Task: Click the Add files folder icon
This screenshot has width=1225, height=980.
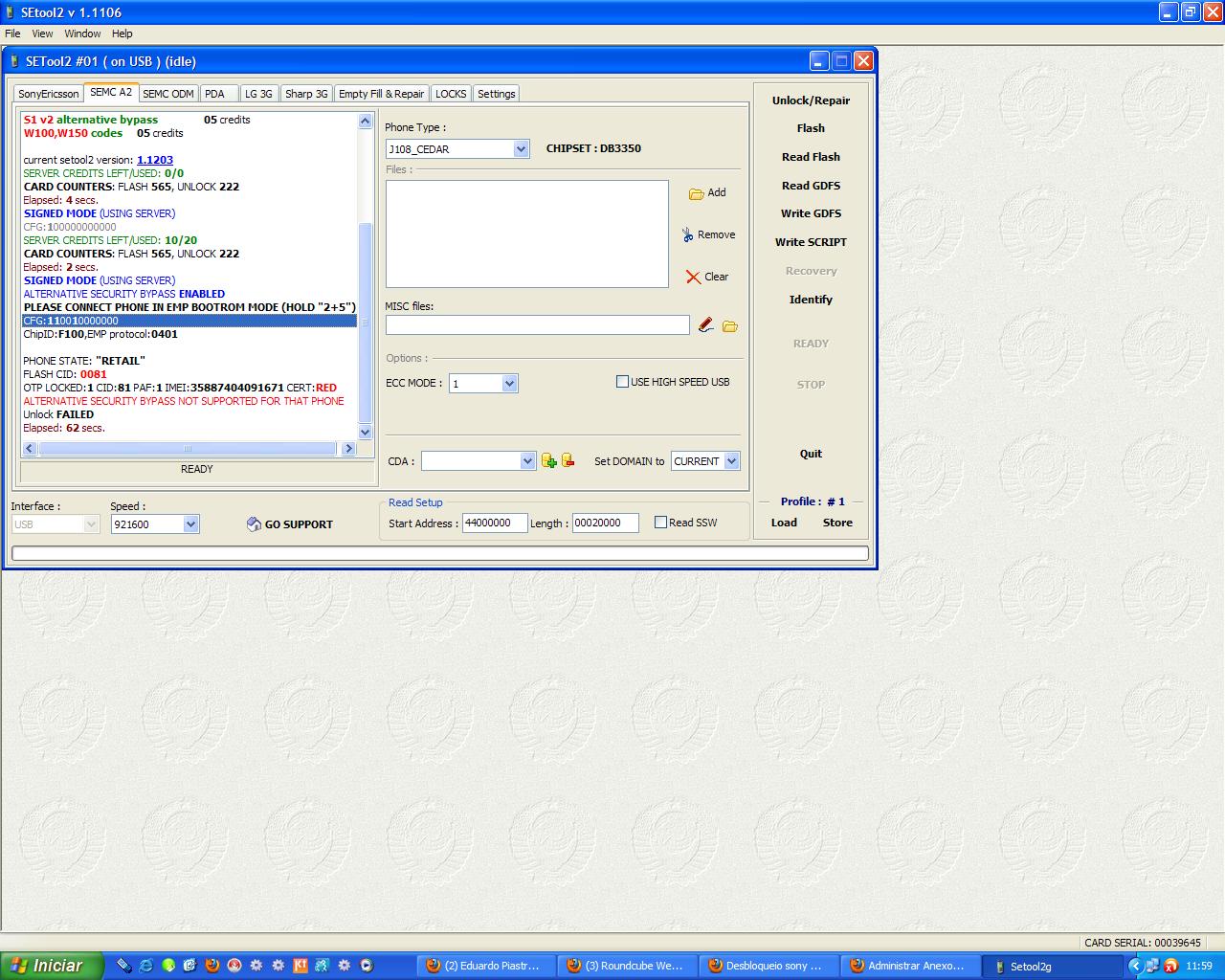Action: (x=697, y=193)
